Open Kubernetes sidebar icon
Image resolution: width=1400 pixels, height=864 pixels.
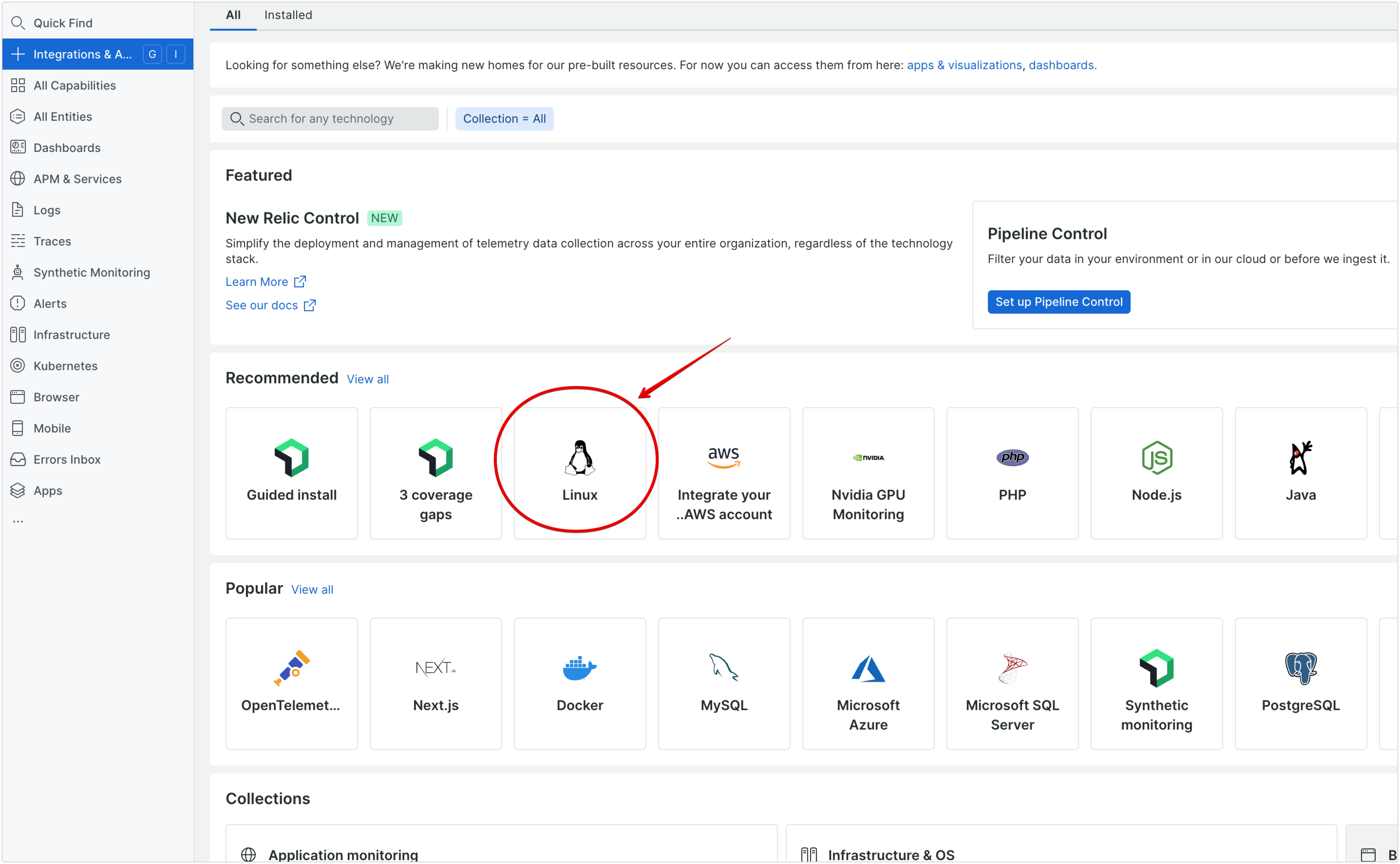point(18,366)
